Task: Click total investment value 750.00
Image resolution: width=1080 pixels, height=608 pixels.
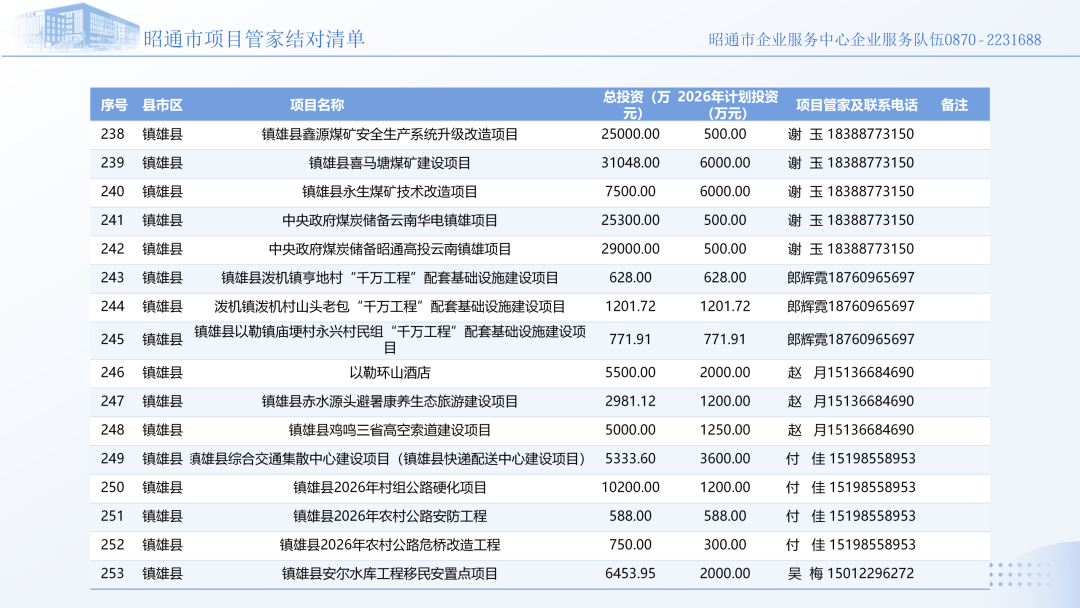Action: pos(630,545)
